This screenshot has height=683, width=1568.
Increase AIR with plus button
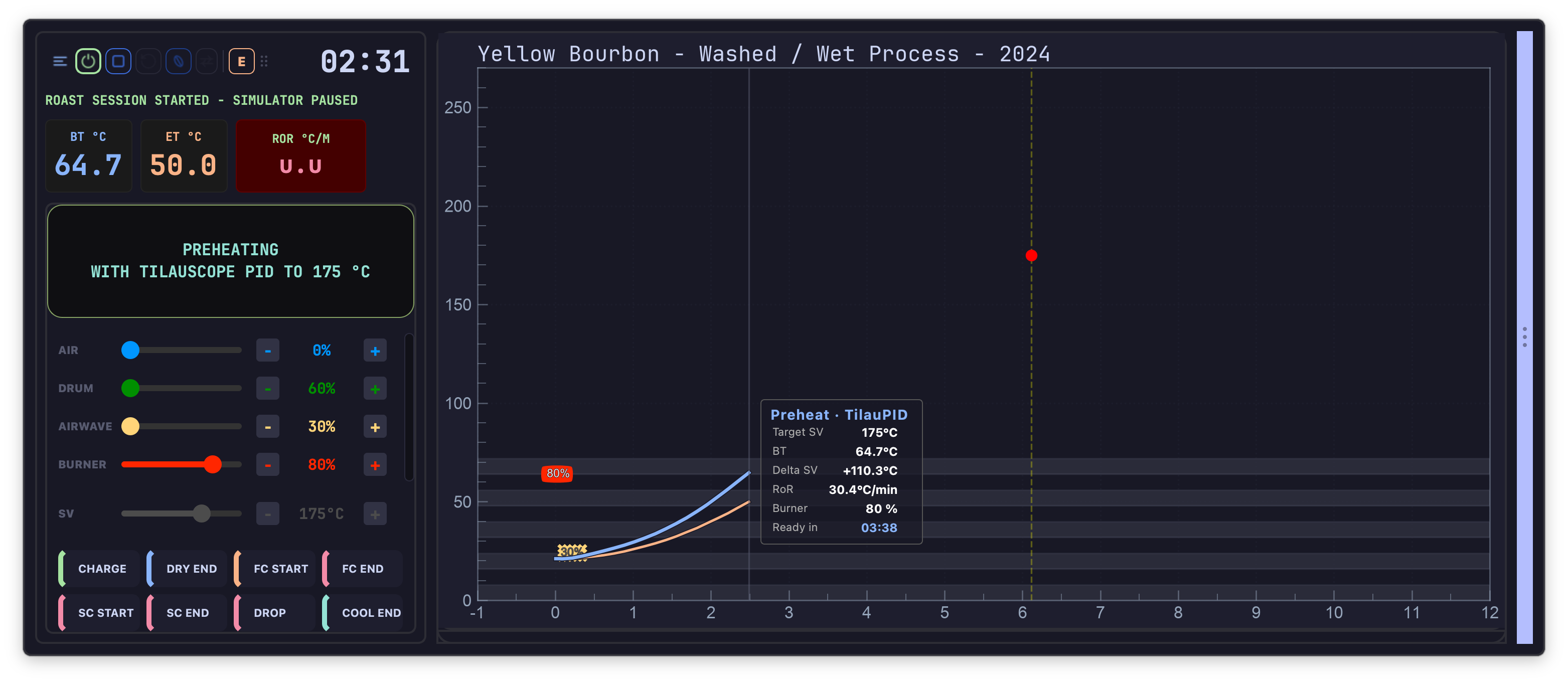tap(375, 351)
